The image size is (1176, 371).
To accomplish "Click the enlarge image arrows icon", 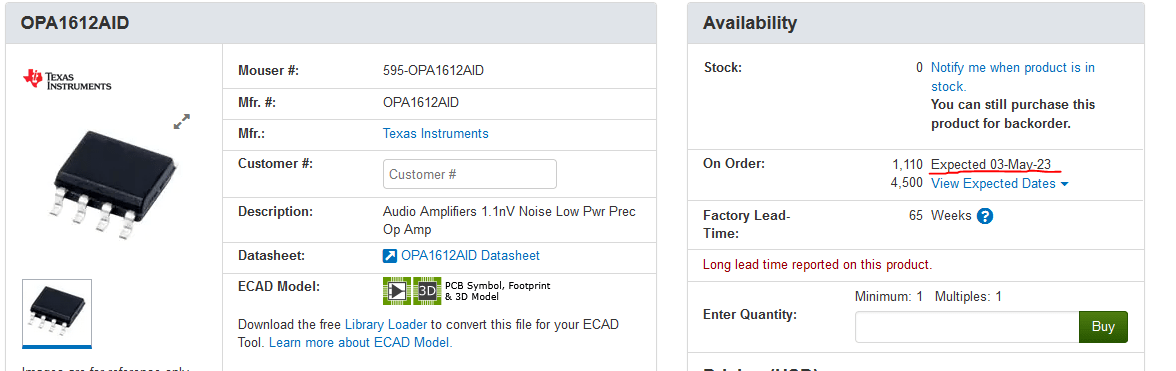I will click(x=182, y=121).
